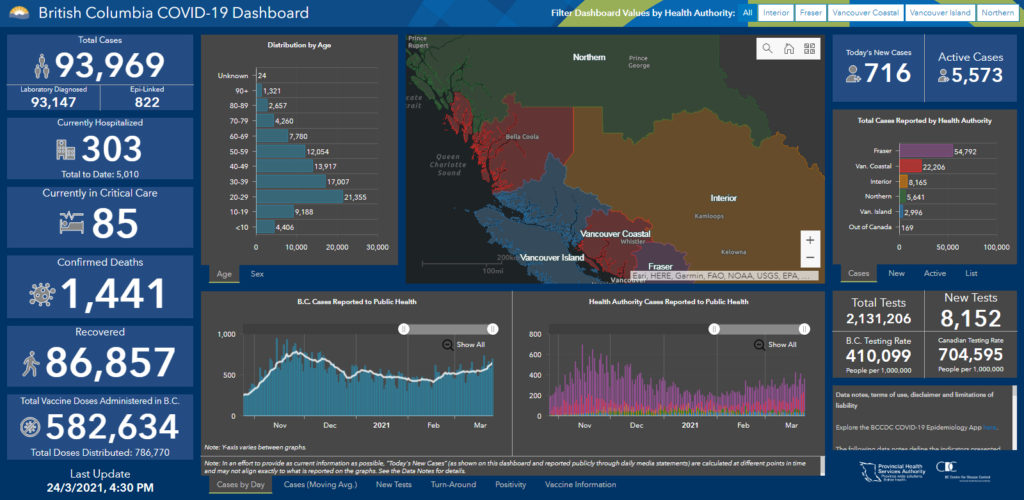
Task: Filter dashboard by Fraser health authority
Action: tap(811, 13)
